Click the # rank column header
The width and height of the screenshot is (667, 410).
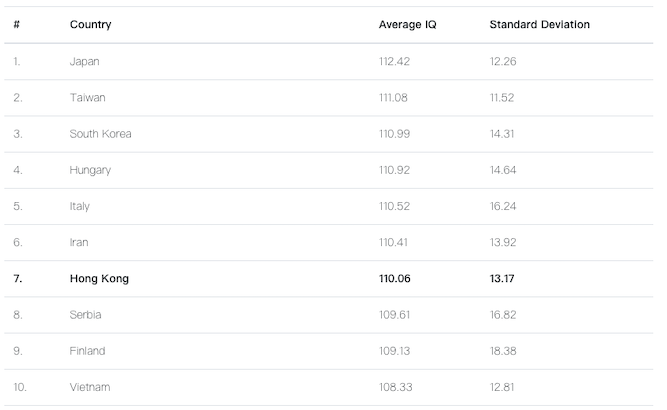coord(17,25)
